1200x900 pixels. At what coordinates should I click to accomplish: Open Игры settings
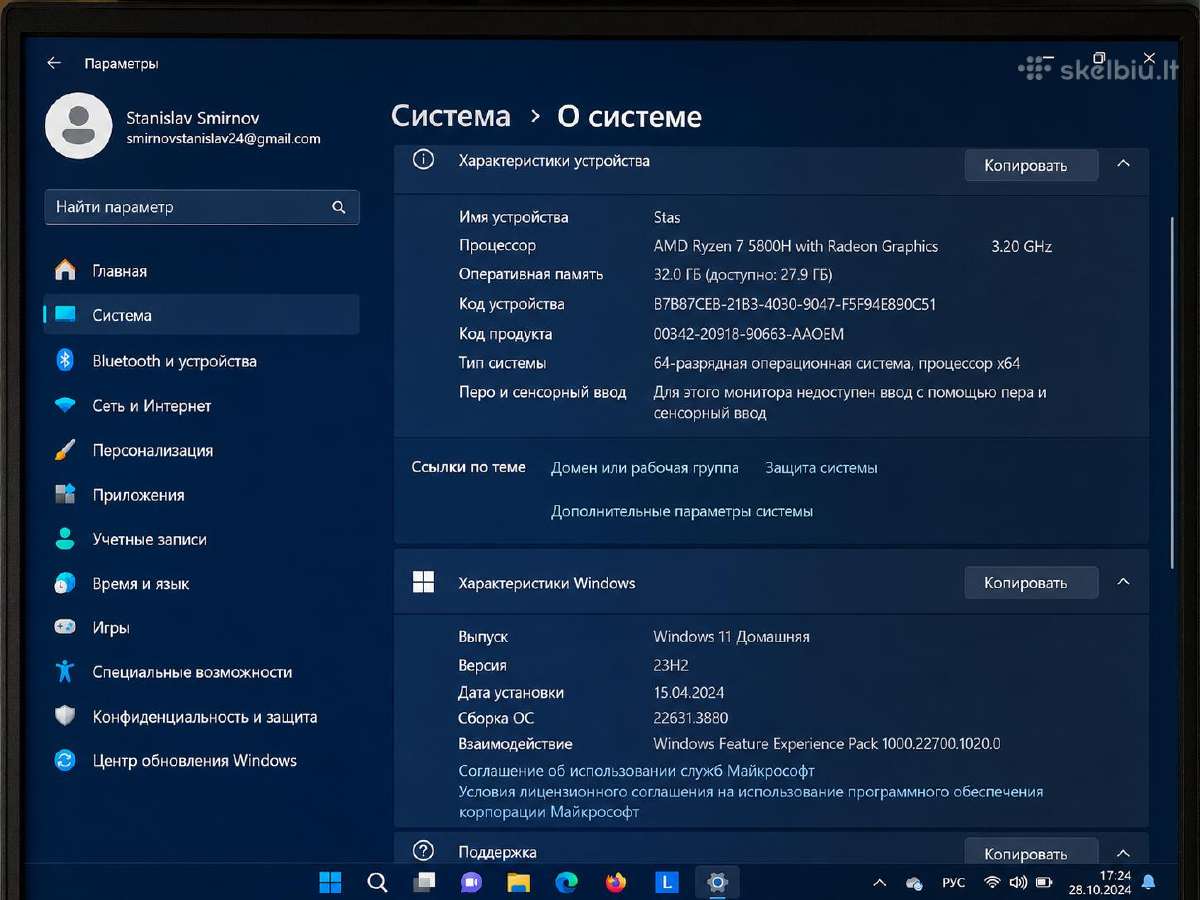201,628
